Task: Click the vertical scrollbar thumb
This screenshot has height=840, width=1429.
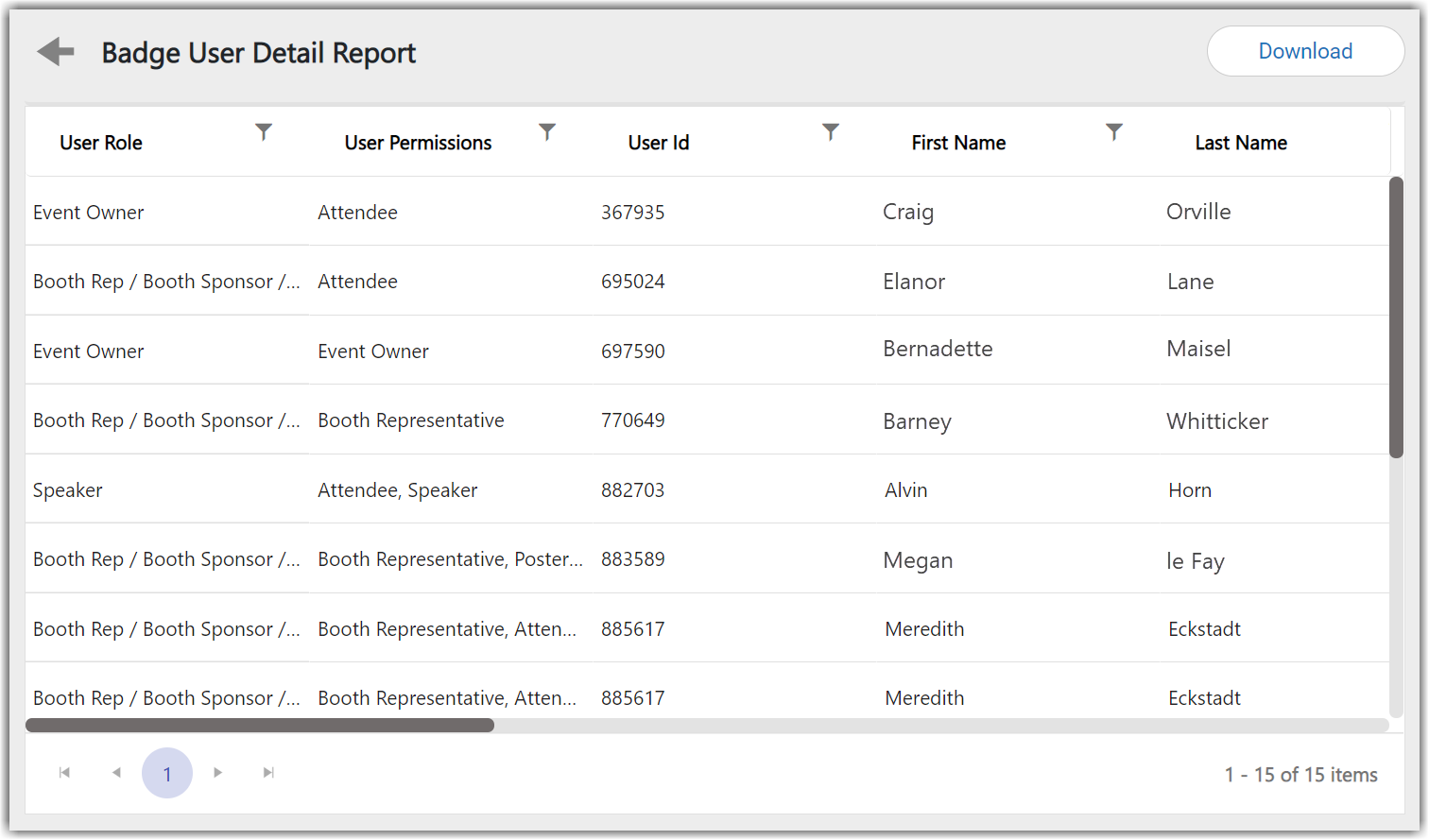Action: tap(1396, 317)
